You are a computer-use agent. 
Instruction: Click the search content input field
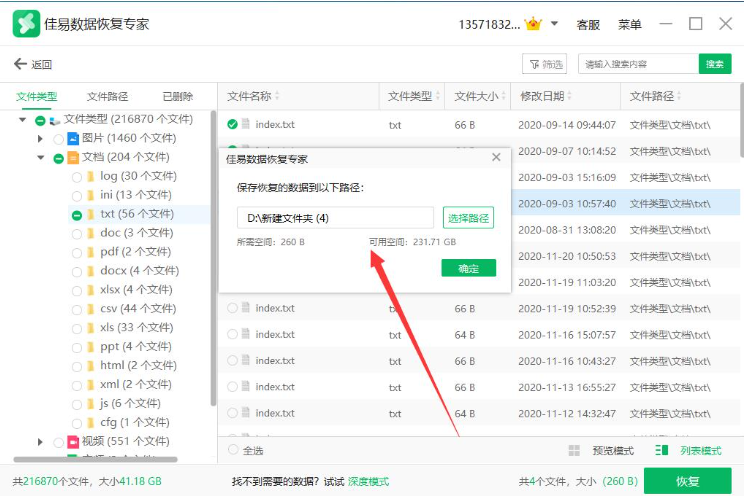pos(638,64)
